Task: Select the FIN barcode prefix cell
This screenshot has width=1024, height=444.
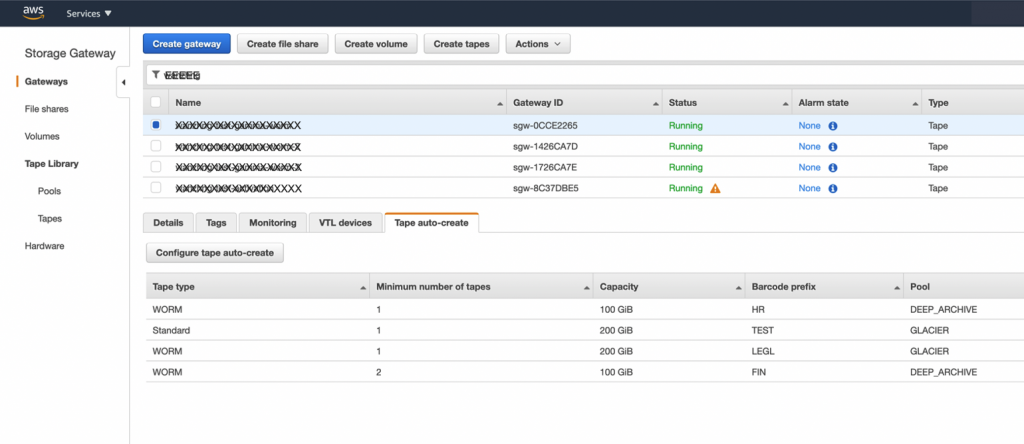Action: (759, 372)
